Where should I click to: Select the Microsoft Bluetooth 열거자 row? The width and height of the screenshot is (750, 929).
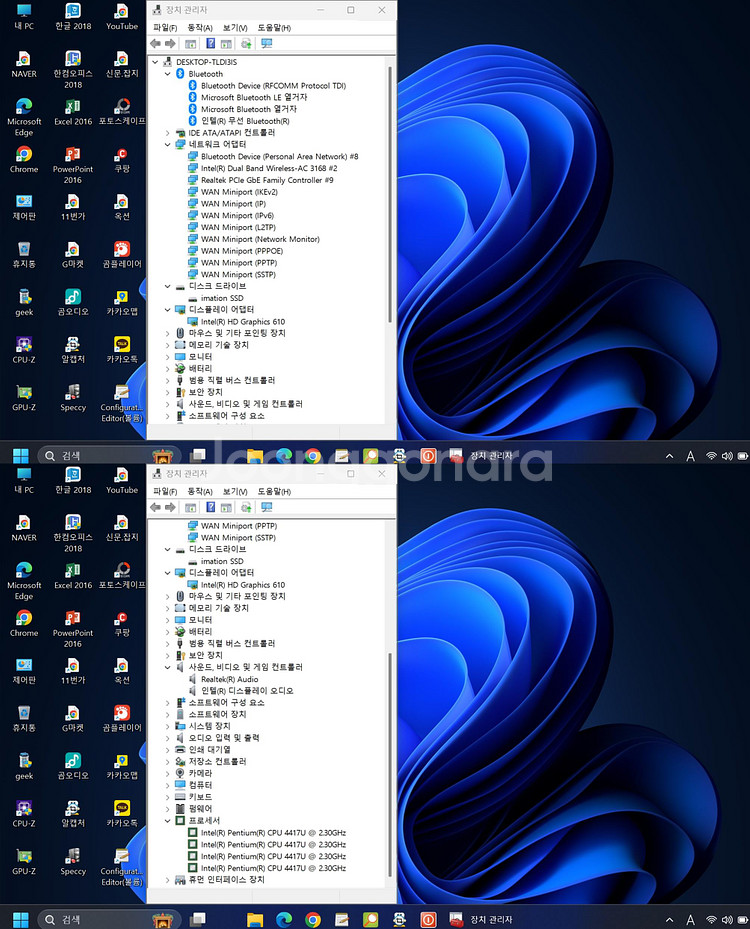(x=248, y=109)
